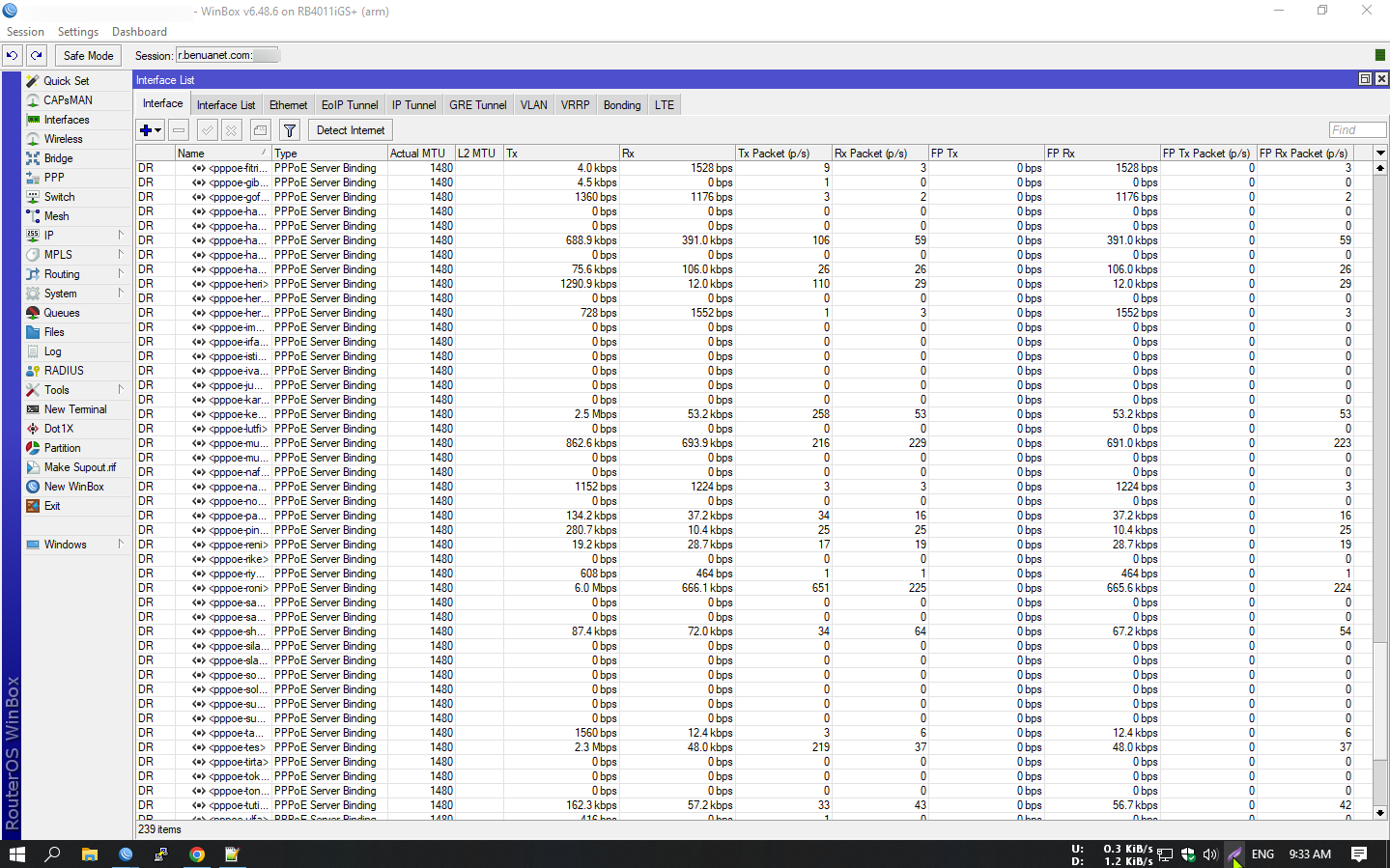Click the comment note button
The height and width of the screenshot is (868, 1390).
pyautogui.click(x=260, y=130)
